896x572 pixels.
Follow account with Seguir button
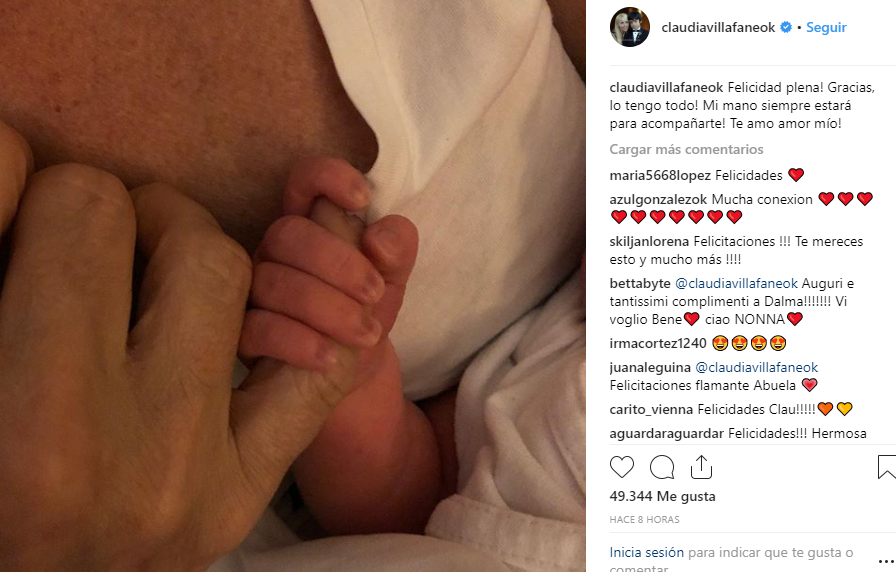(x=826, y=27)
